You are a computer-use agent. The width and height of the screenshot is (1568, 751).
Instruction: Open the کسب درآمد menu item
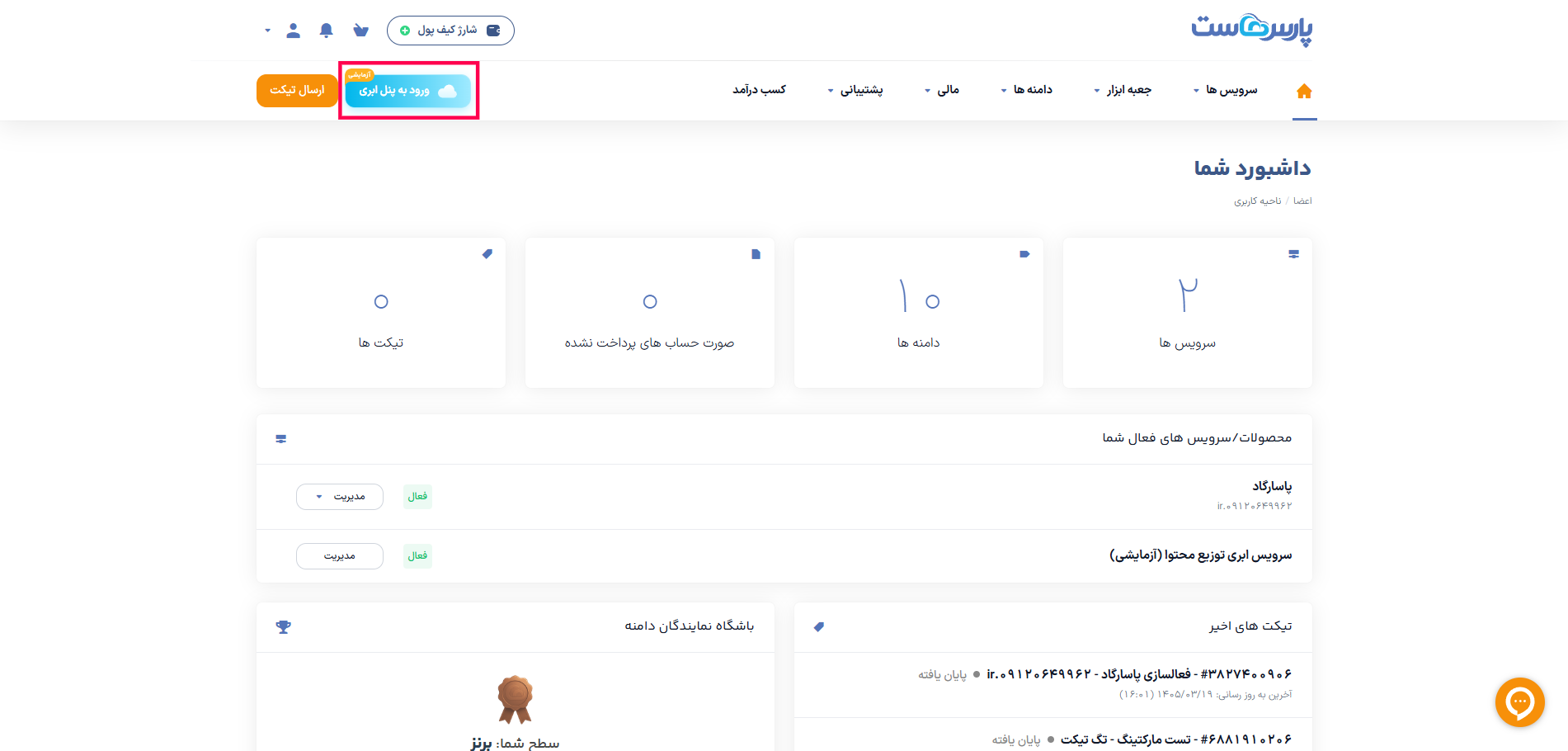point(760,90)
